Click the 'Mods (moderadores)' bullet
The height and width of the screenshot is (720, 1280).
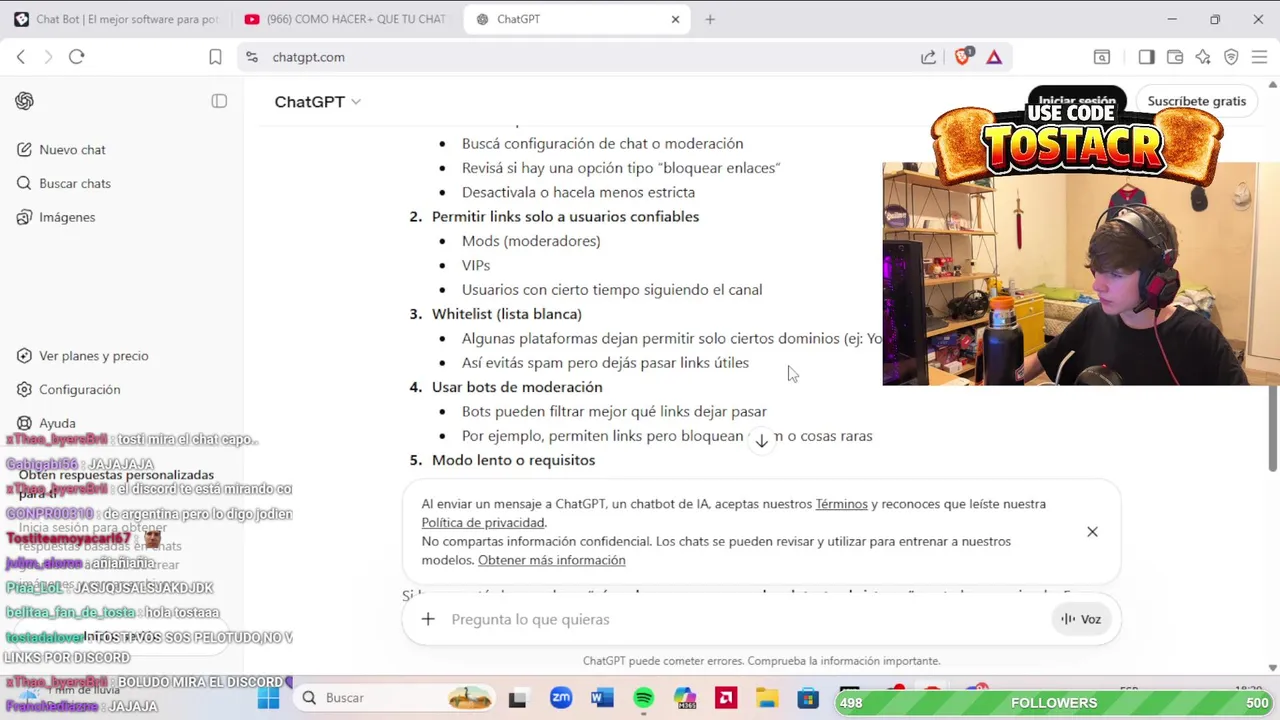[531, 241]
